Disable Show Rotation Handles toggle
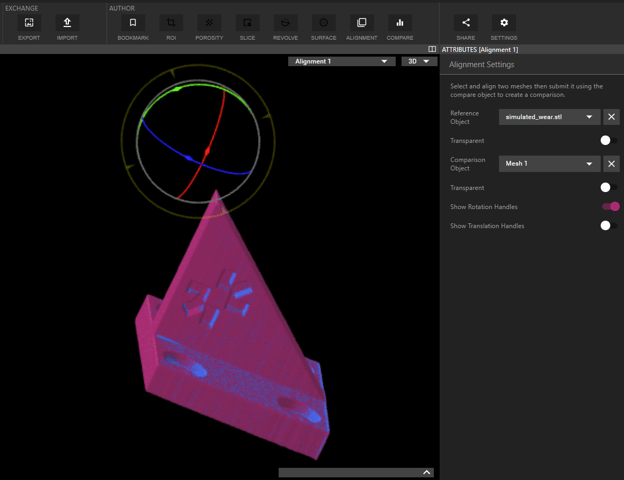624x480 pixels. point(610,207)
